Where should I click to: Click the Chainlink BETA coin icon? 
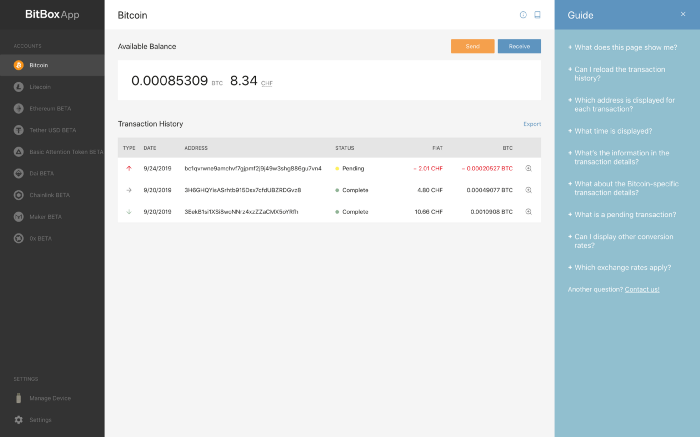[x=18, y=195]
